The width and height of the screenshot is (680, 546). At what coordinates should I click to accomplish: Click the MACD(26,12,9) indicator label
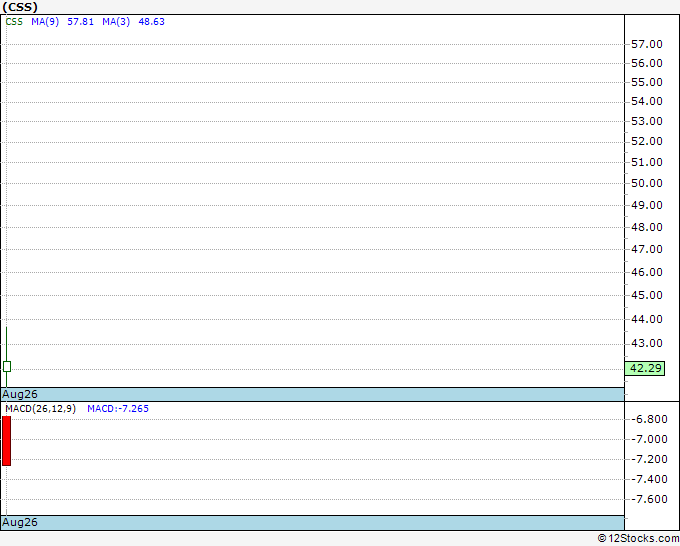coord(40,409)
